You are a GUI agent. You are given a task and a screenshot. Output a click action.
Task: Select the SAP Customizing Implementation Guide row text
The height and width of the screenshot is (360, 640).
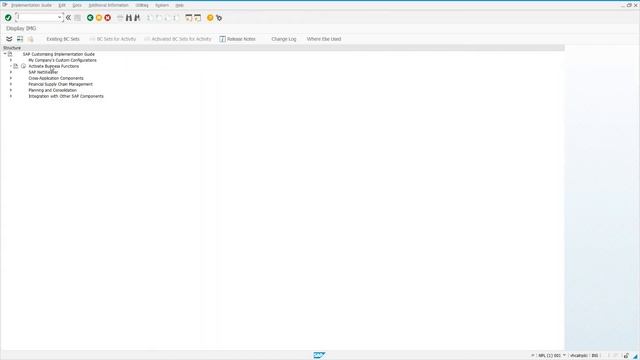[59, 54]
